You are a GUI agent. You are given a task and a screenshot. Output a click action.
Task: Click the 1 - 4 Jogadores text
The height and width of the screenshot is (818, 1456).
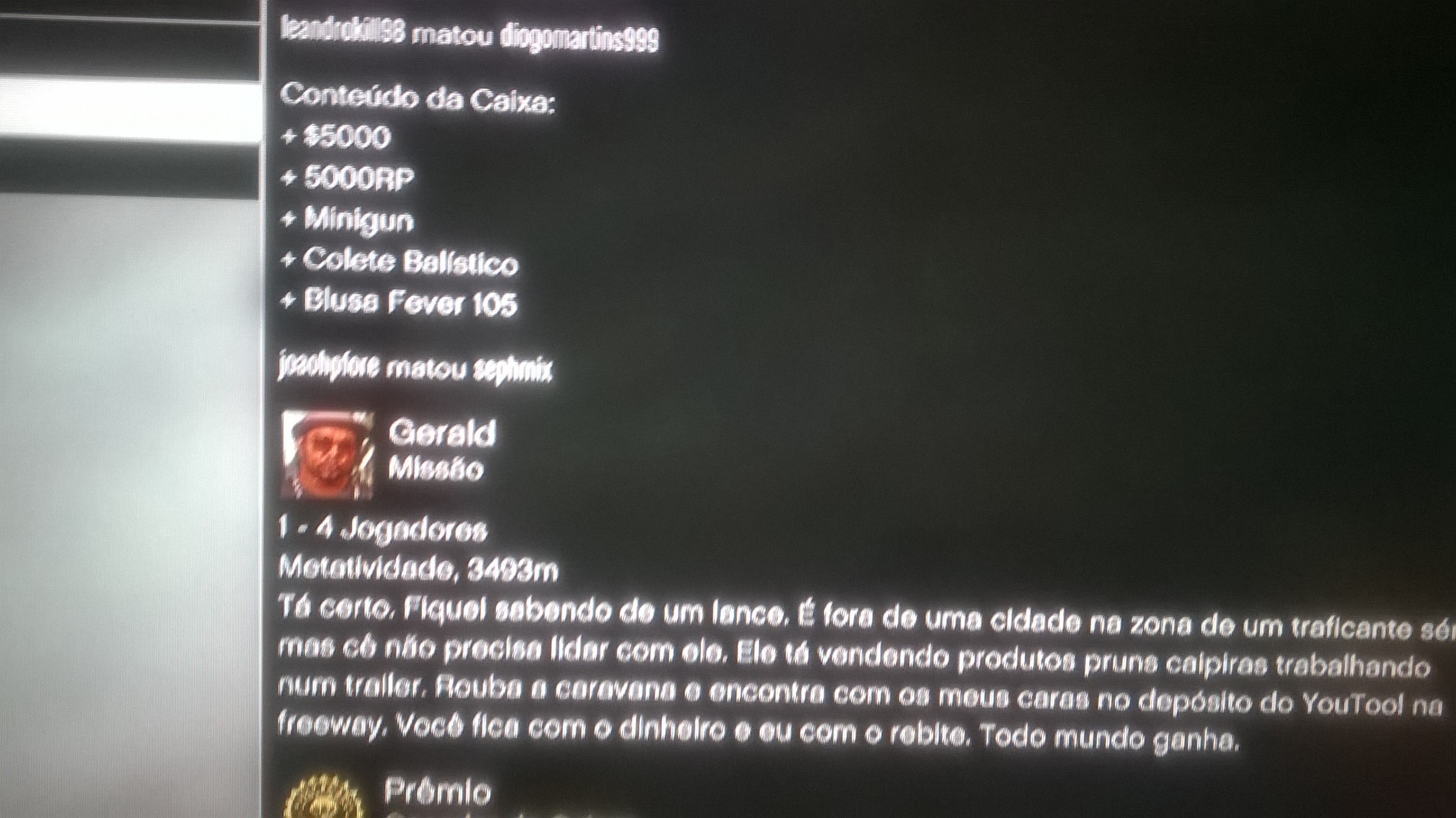click(383, 530)
